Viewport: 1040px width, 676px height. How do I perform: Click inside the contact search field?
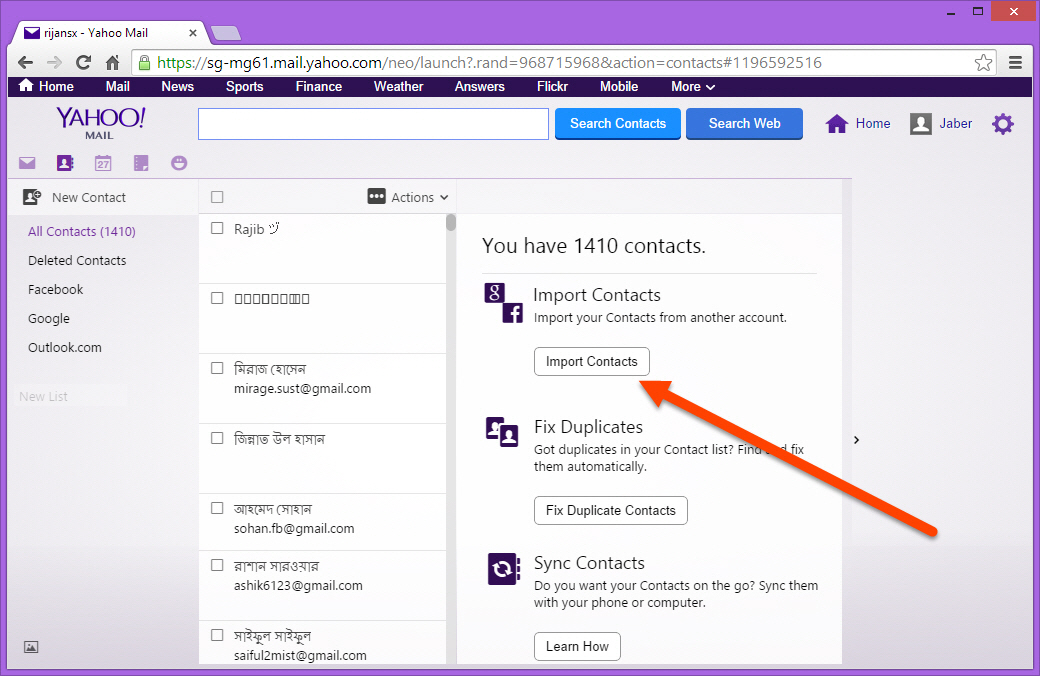[372, 124]
